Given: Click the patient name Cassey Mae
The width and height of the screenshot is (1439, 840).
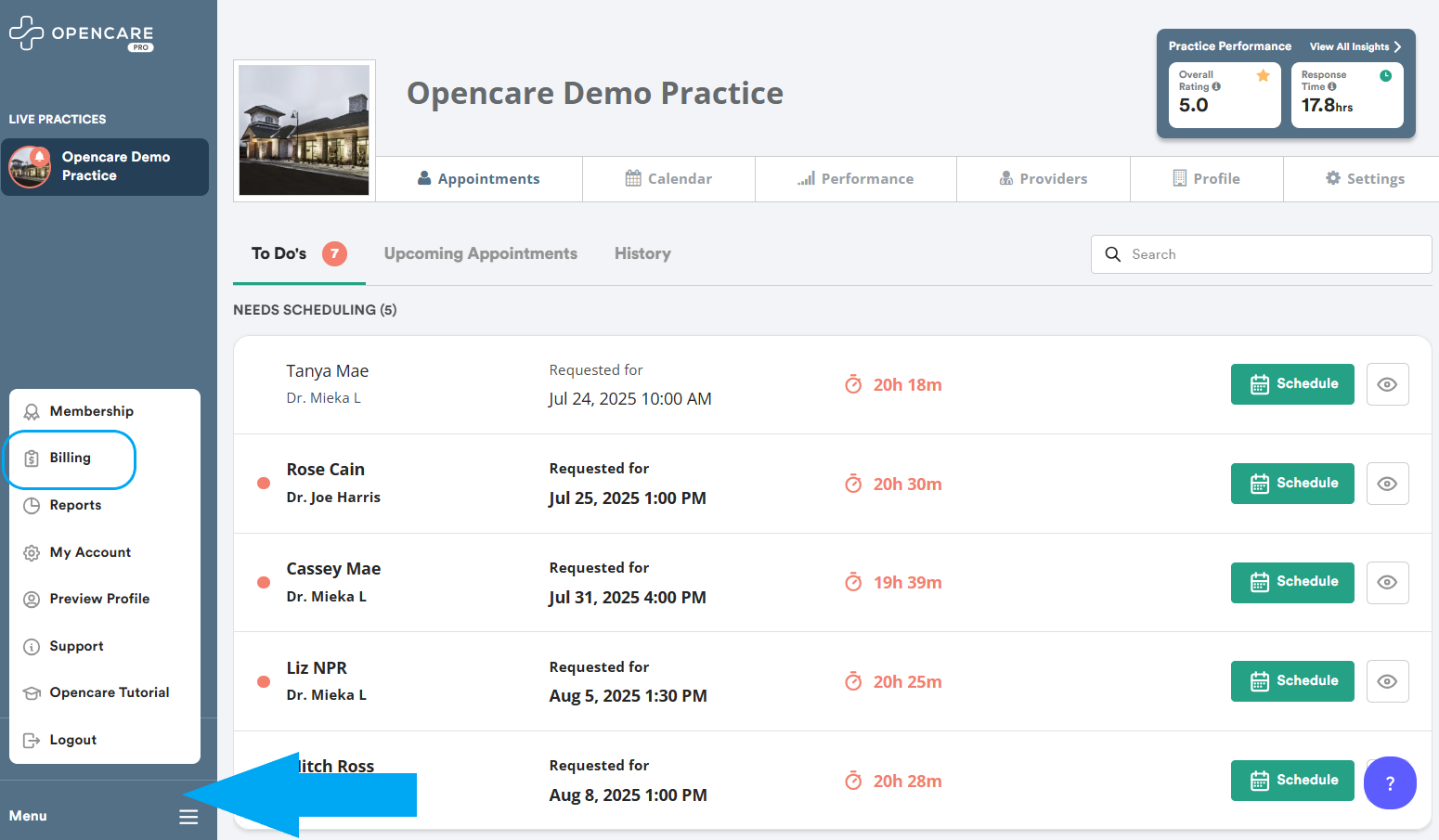Looking at the screenshot, I should [x=333, y=569].
